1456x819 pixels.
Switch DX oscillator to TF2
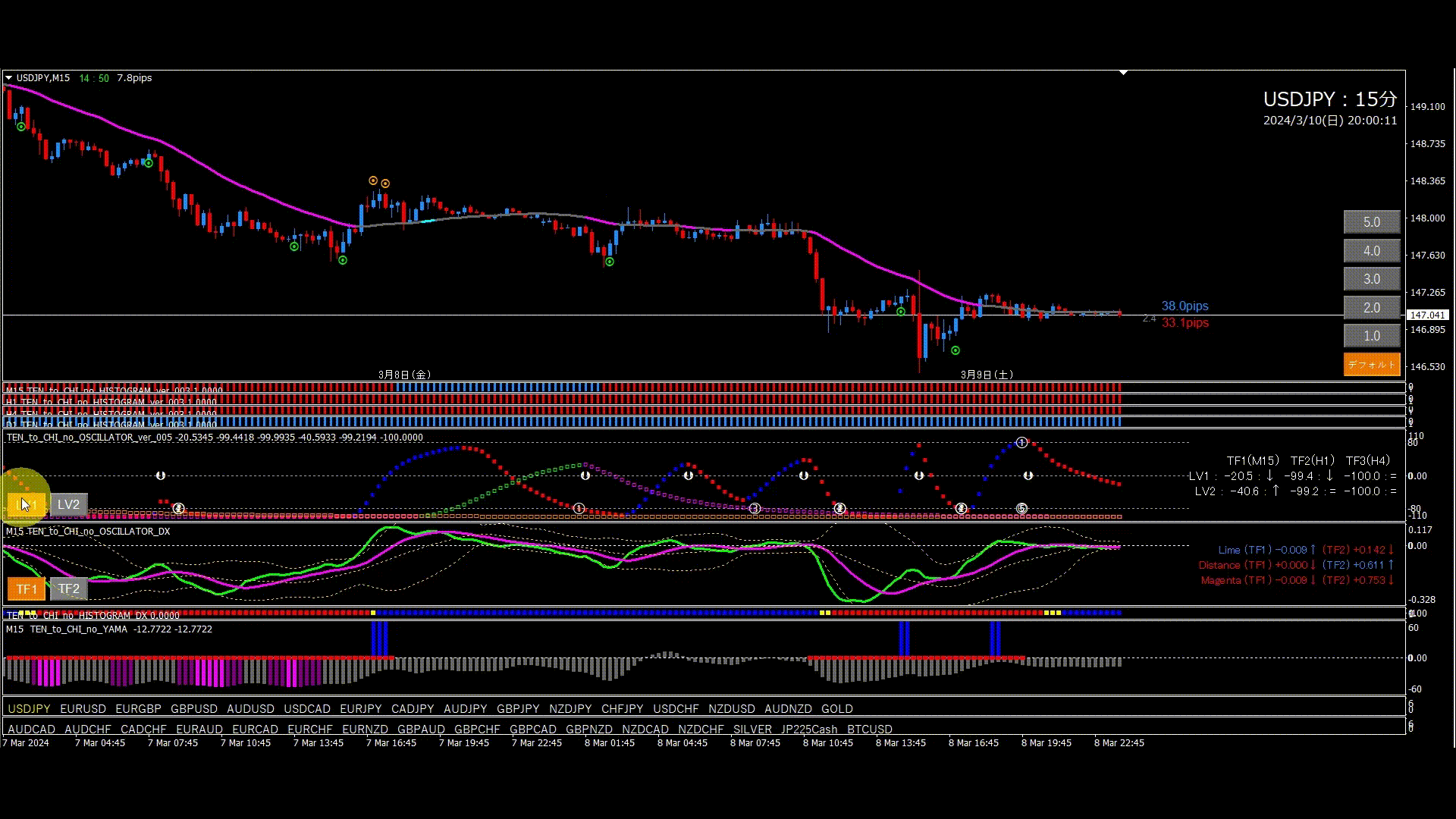[68, 588]
